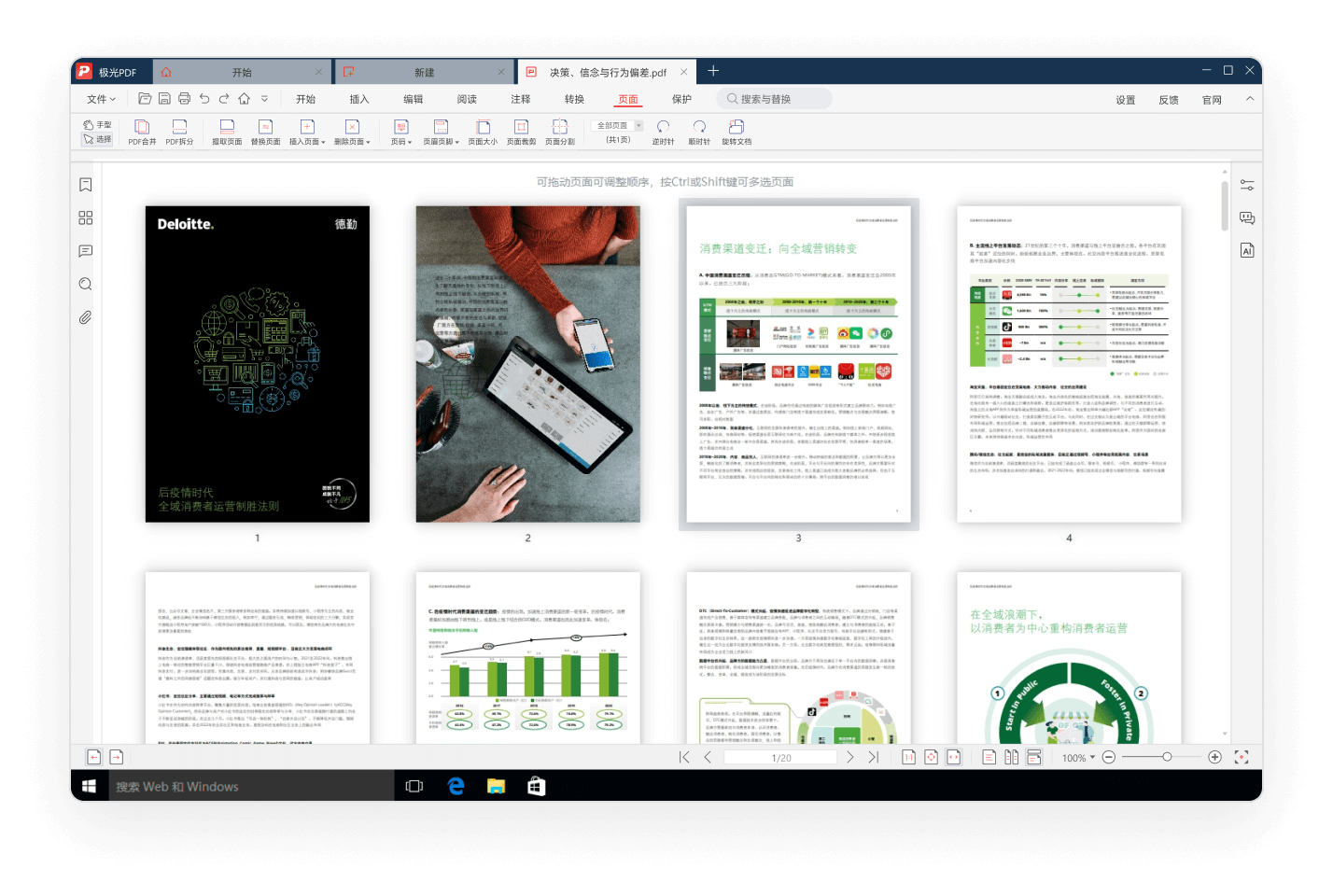Viewport: 1333px width, 896px height.
Task: Switch to the 新建 document tab
Action: click(425, 72)
